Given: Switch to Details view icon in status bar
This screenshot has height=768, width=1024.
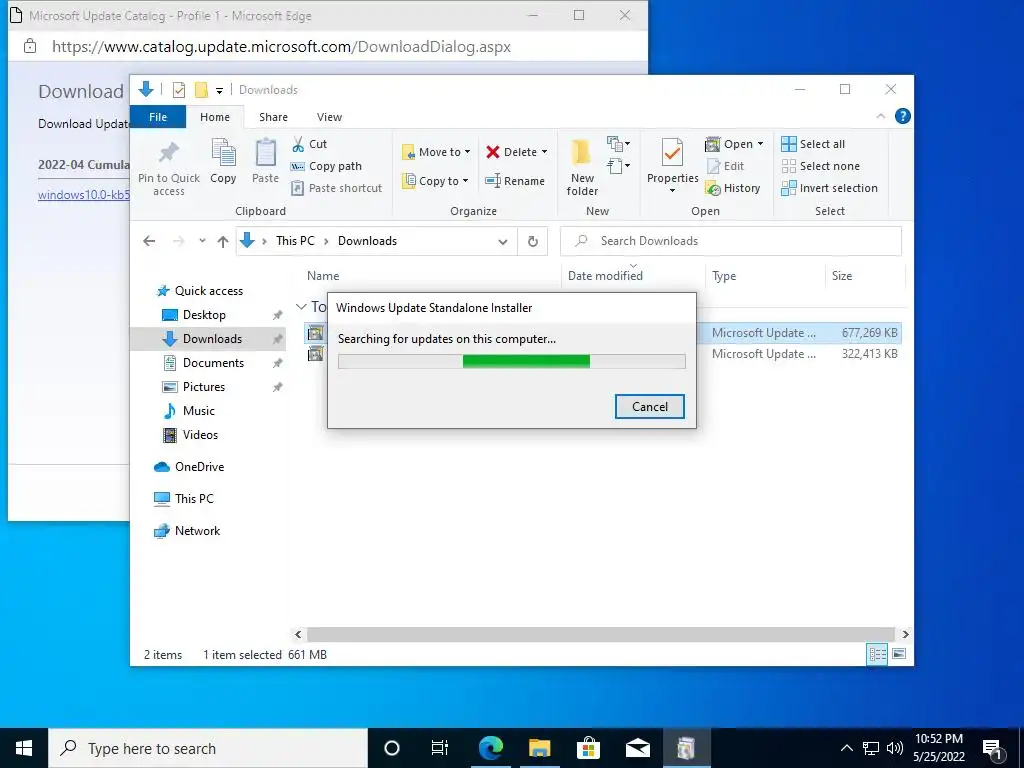Looking at the screenshot, I should (877, 654).
